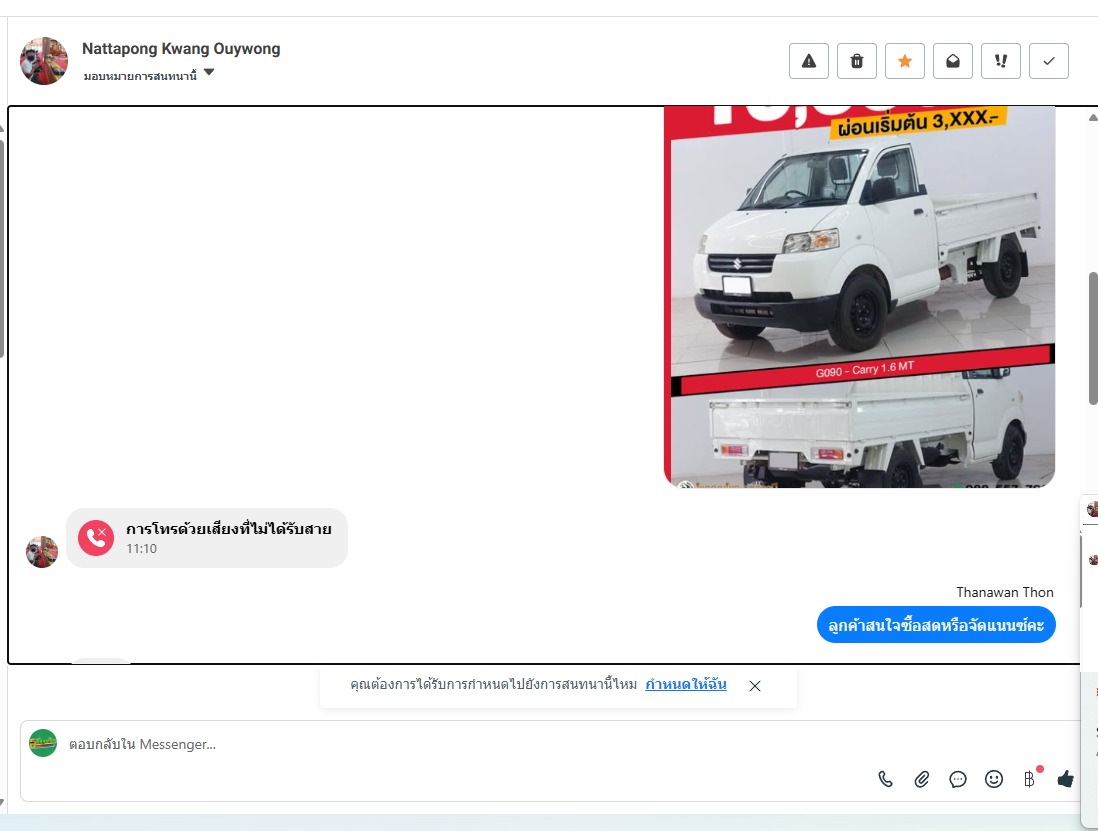
Task: Click sender avatar beside missed call
Action: pyautogui.click(x=42, y=552)
